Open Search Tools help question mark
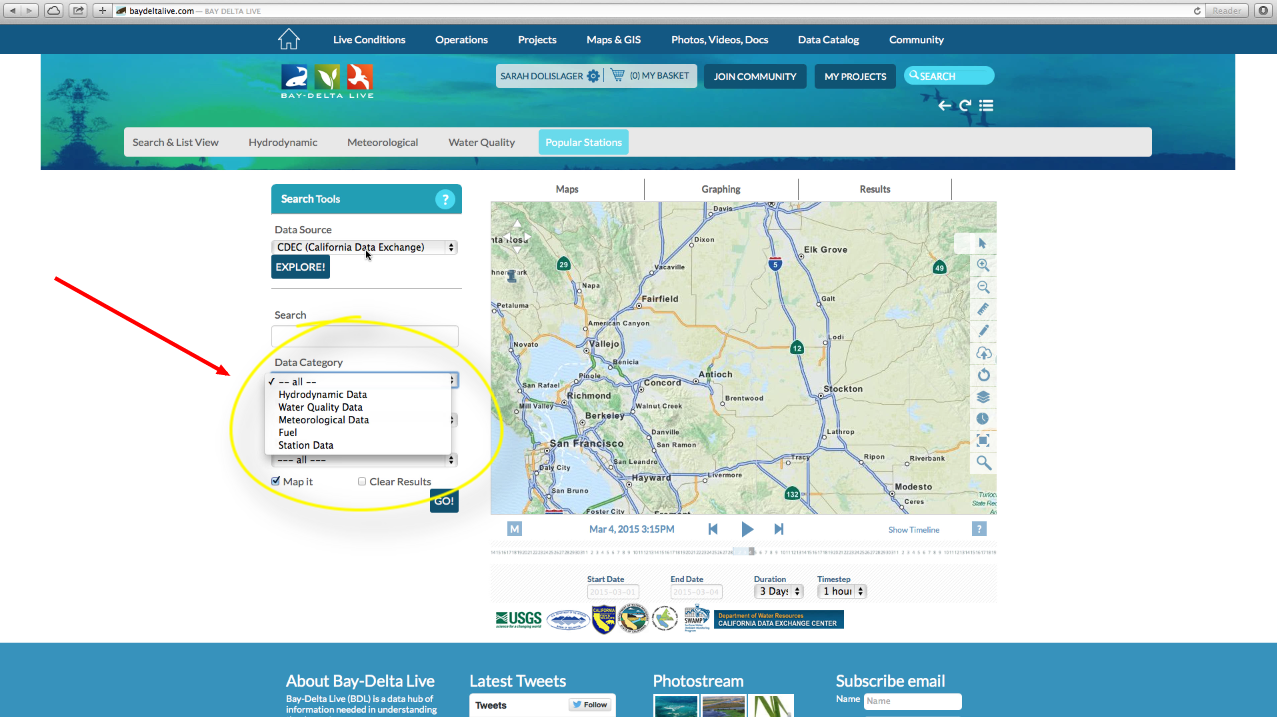This screenshot has width=1277, height=717. point(445,199)
